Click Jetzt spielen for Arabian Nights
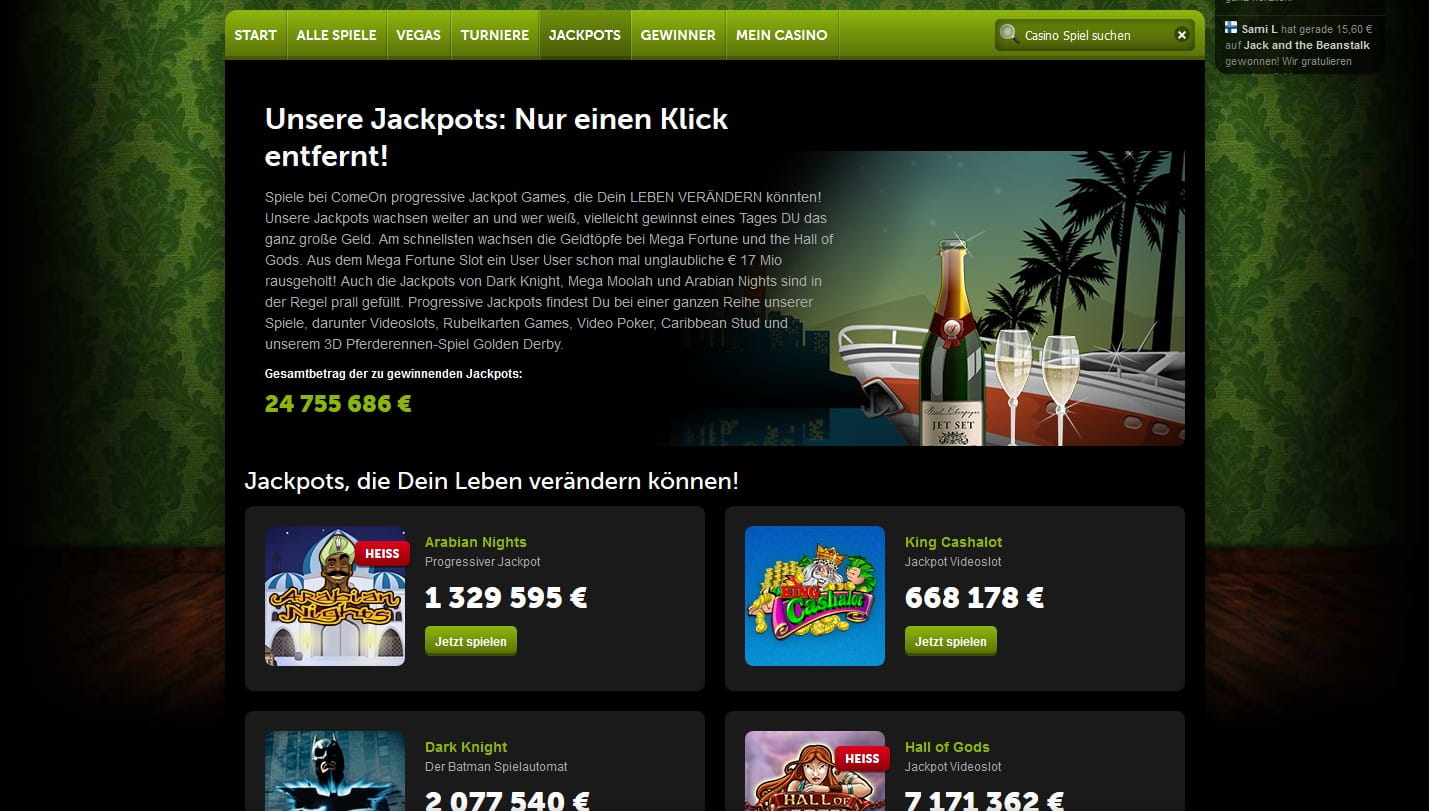 click(471, 641)
